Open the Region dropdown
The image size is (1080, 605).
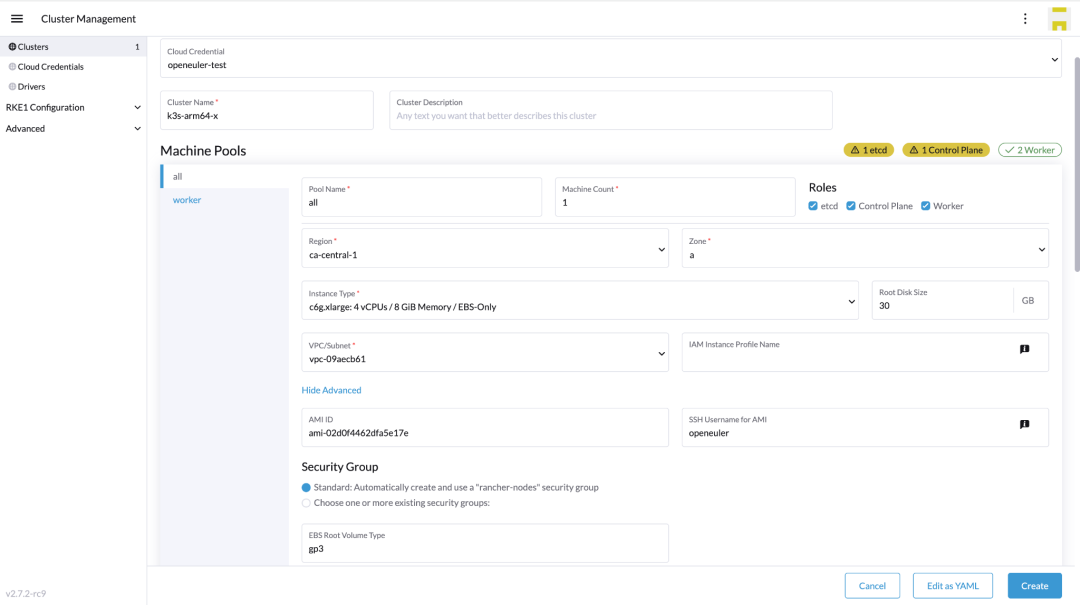[484, 248]
